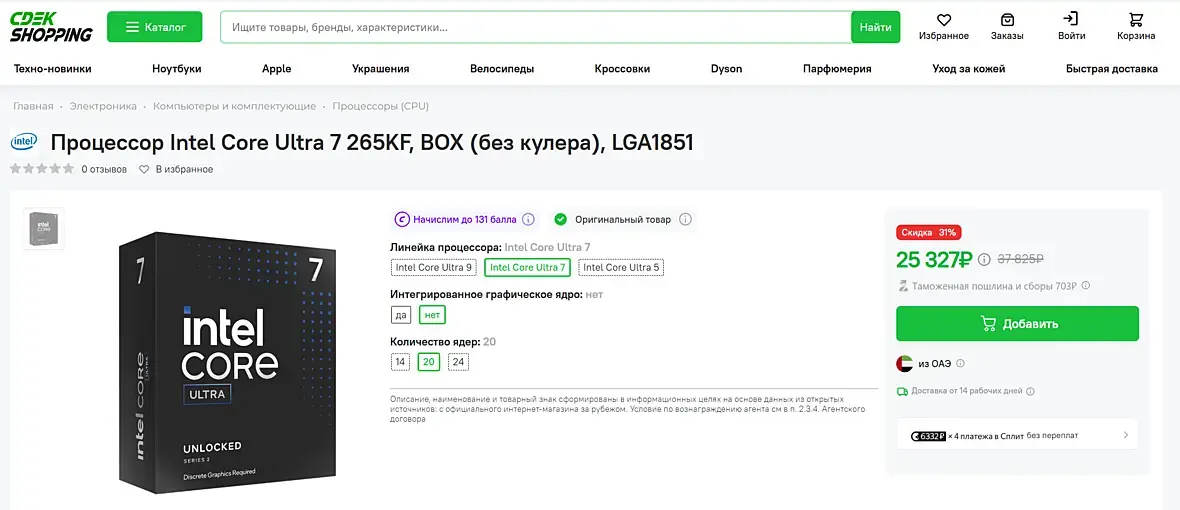Image resolution: width=1180 pixels, height=510 pixels.
Task: Open Быстрая доставка category
Action: click(1112, 68)
